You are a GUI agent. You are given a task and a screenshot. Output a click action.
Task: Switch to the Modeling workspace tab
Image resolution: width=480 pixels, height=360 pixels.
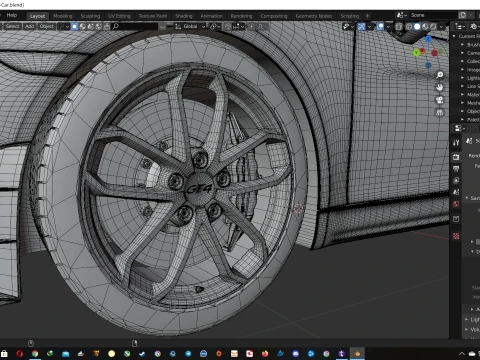pyautogui.click(x=63, y=16)
